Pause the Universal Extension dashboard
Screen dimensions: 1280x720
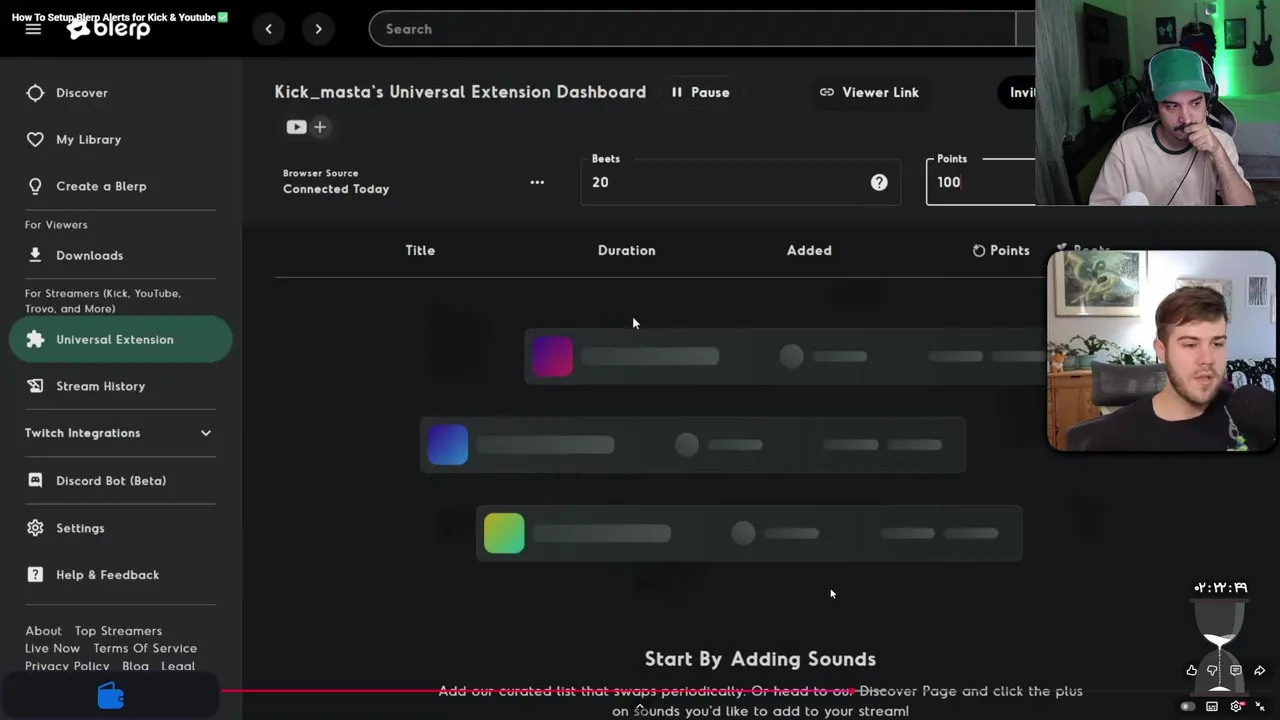click(700, 92)
